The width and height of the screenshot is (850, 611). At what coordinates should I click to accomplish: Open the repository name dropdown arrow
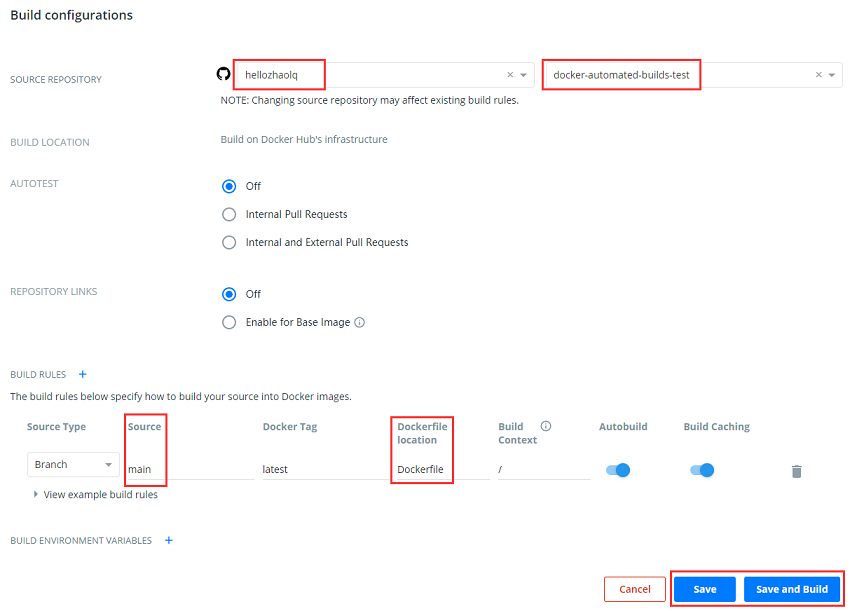click(831, 75)
